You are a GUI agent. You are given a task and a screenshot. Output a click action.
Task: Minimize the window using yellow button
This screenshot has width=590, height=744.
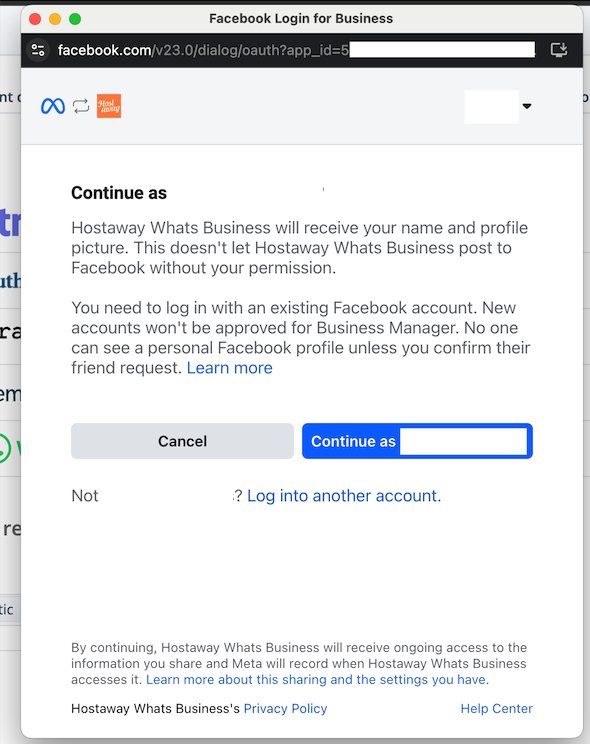point(55,19)
